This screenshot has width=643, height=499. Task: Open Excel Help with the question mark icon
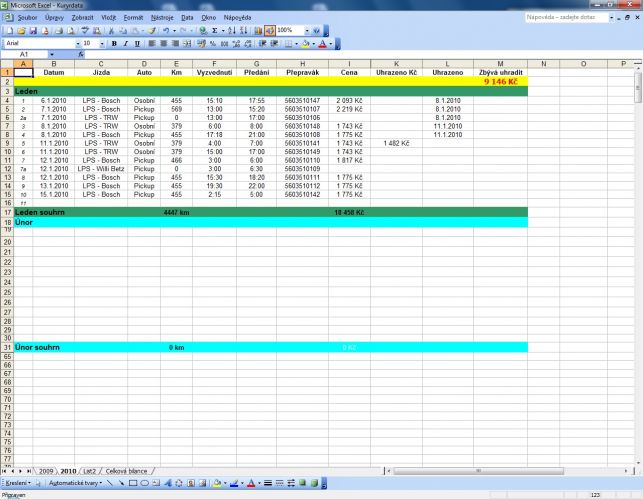[x=316, y=31]
